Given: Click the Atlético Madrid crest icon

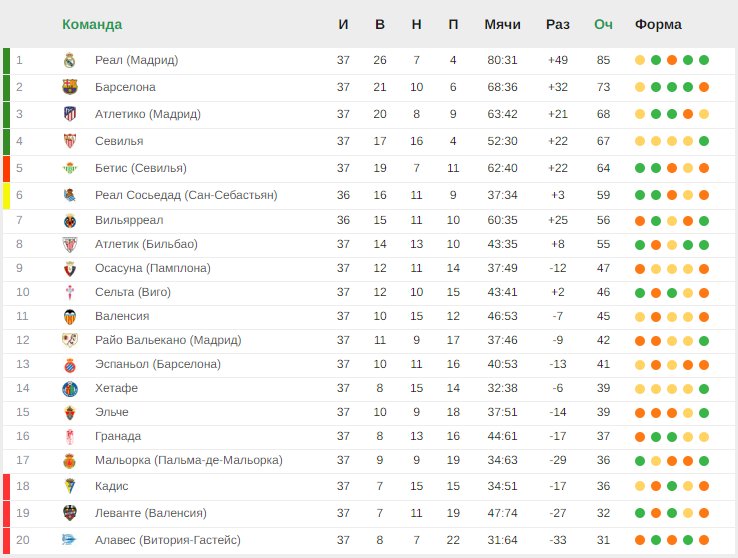Looking at the screenshot, I should 70,114.
